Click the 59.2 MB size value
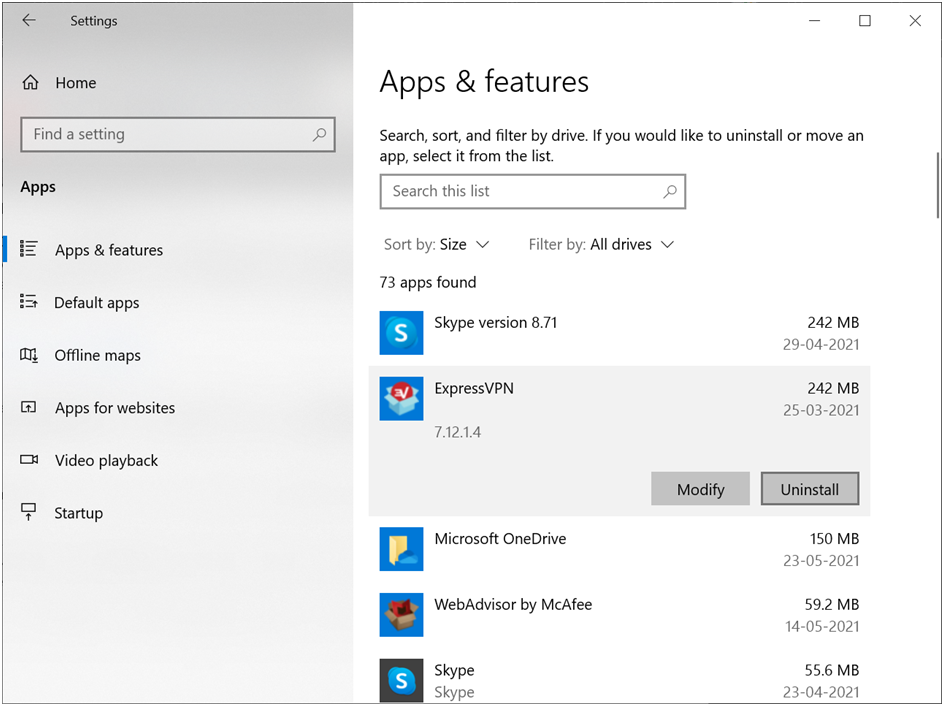The image size is (944, 706). click(831, 604)
